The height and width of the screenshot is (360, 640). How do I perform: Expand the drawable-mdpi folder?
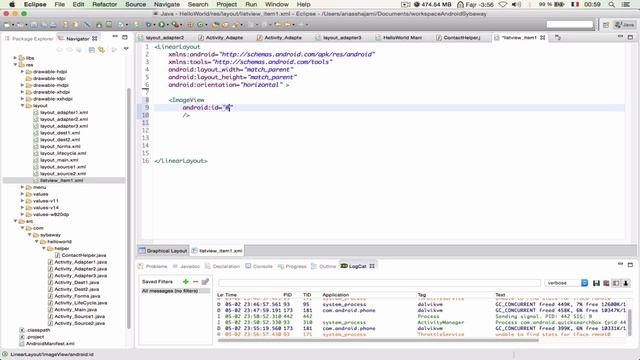(22, 85)
